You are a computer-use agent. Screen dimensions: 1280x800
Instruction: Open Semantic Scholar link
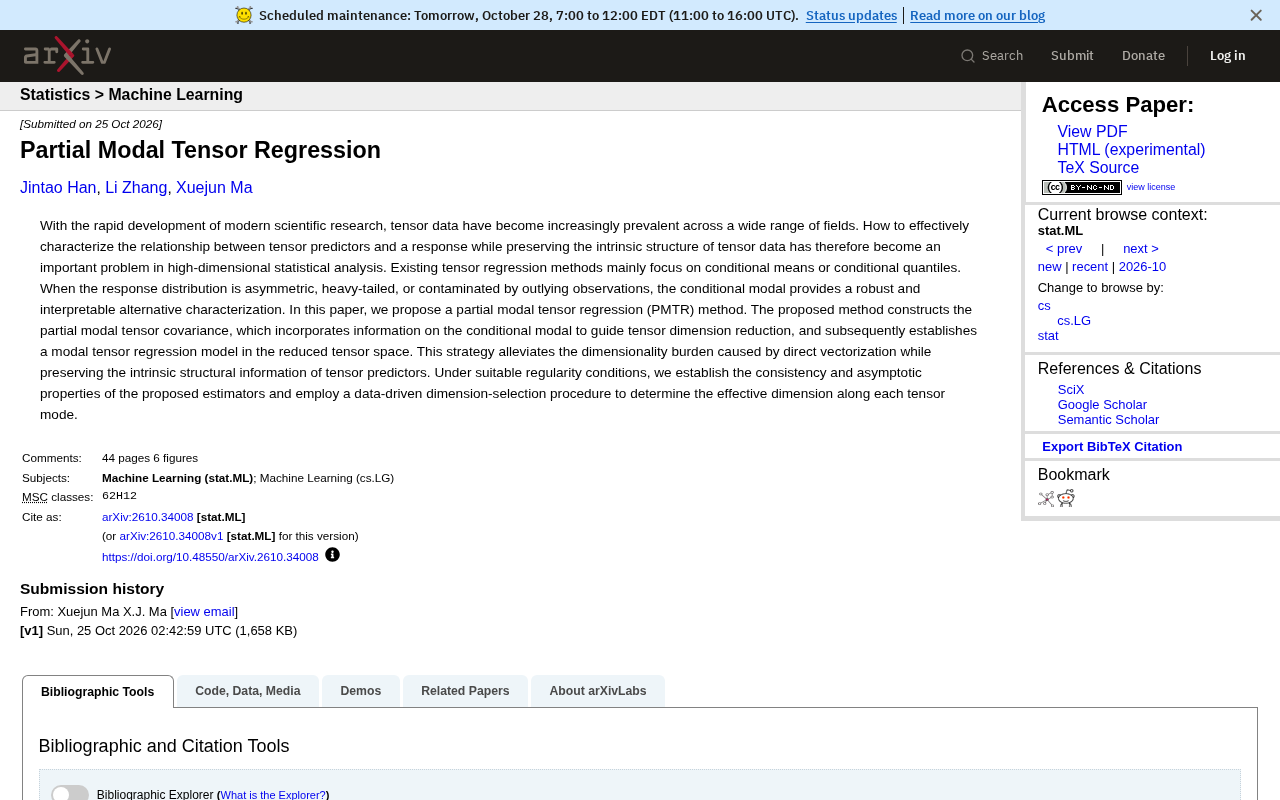[1108, 420]
